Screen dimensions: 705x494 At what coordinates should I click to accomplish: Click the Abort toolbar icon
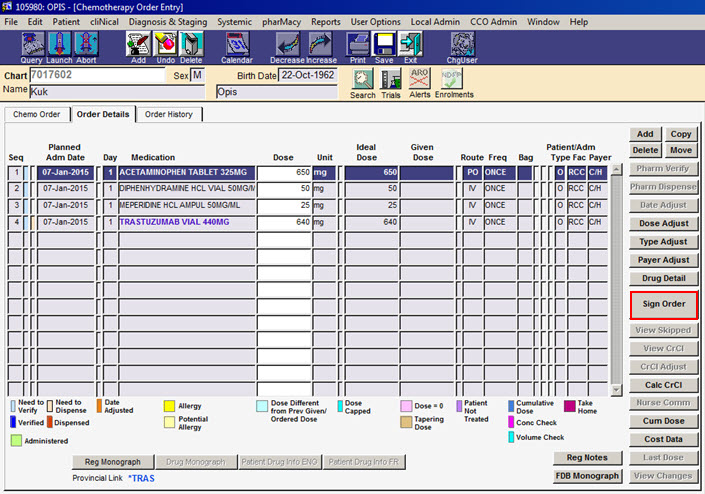click(x=86, y=44)
